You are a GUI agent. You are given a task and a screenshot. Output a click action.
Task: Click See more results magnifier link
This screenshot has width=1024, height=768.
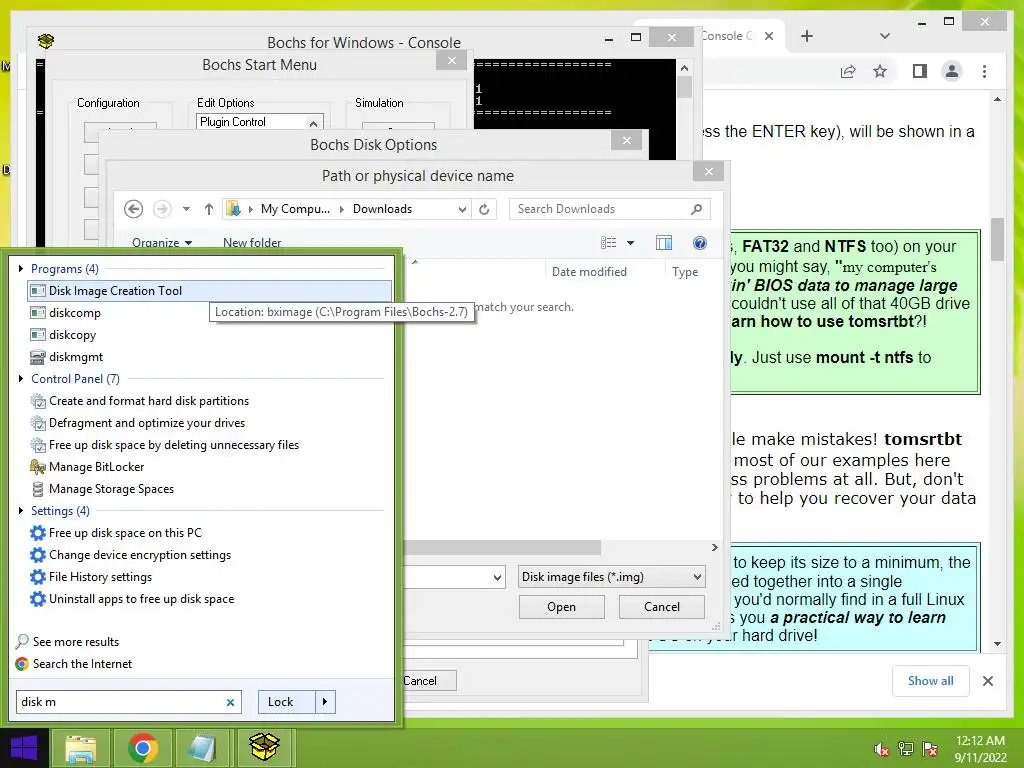pos(67,642)
